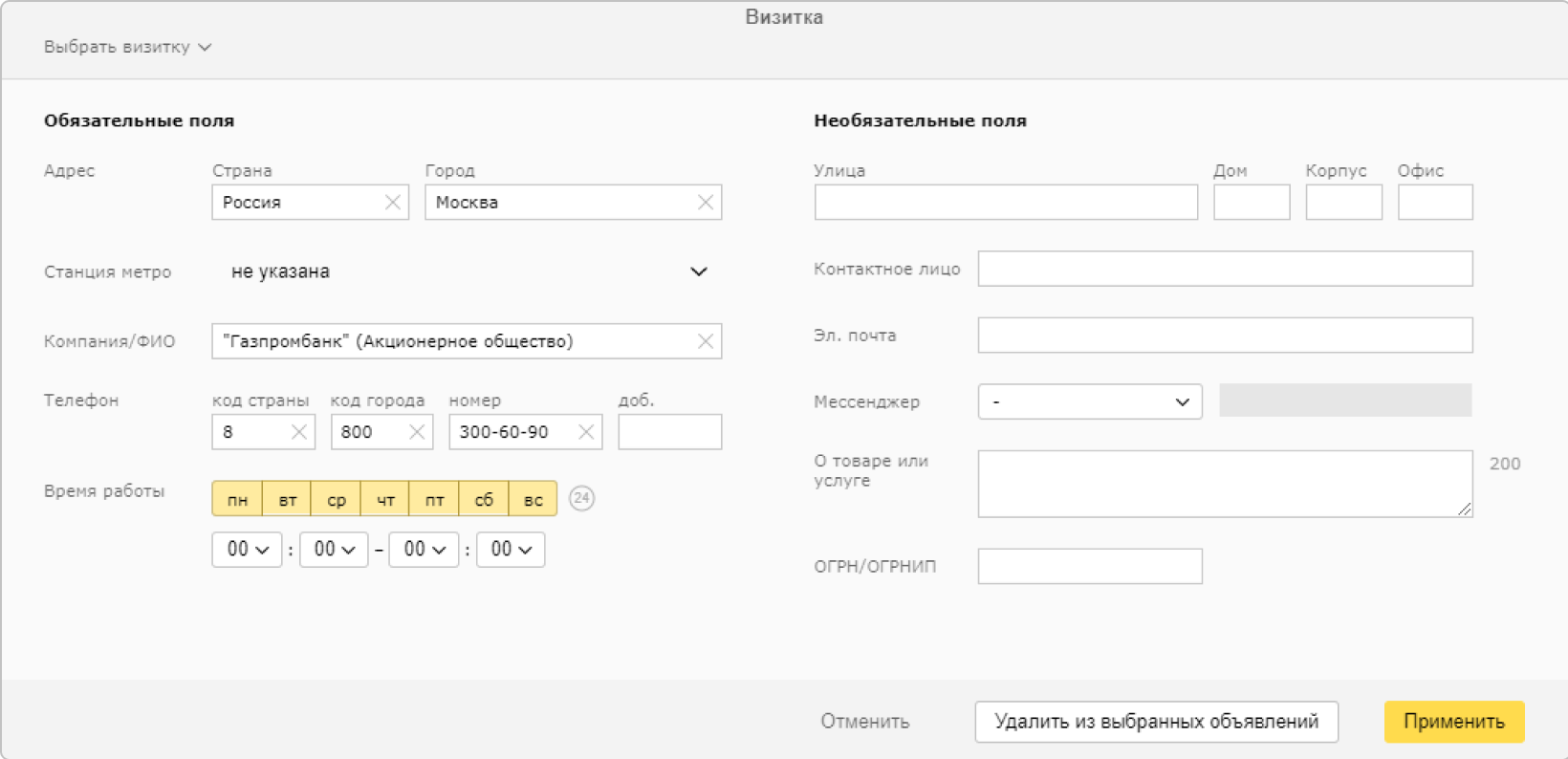1568x759 pixels.
Task: Clear the код страны phone field
Action: (x=298, y=432)
